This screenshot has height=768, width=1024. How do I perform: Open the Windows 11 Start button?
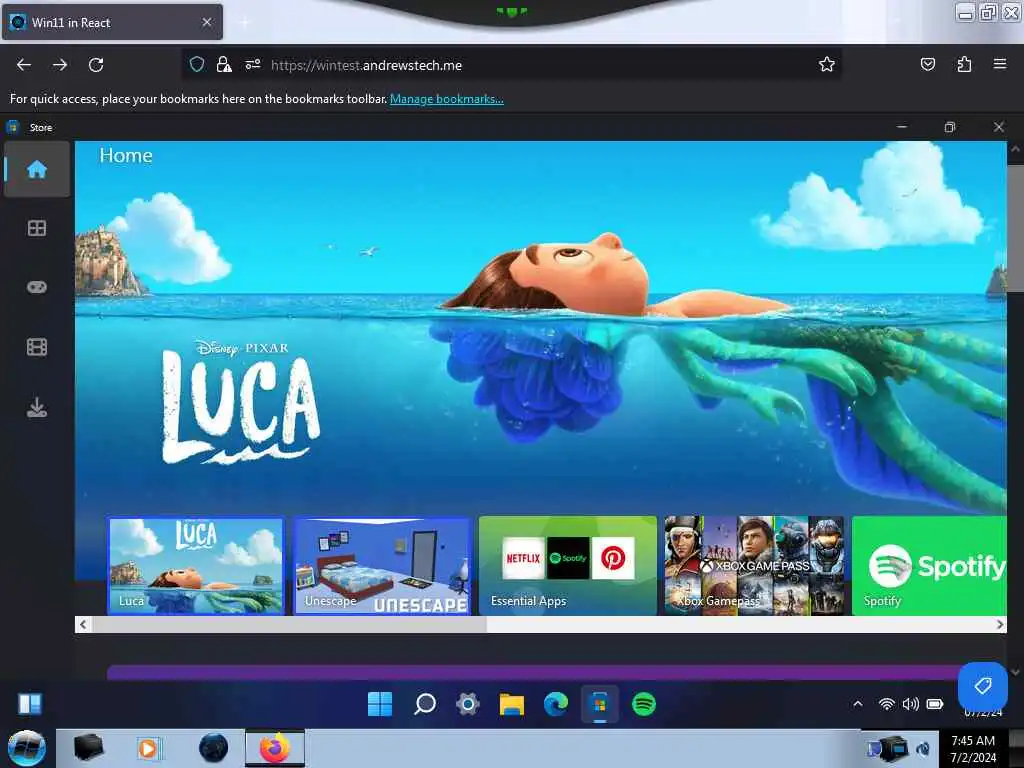point(380,704)
